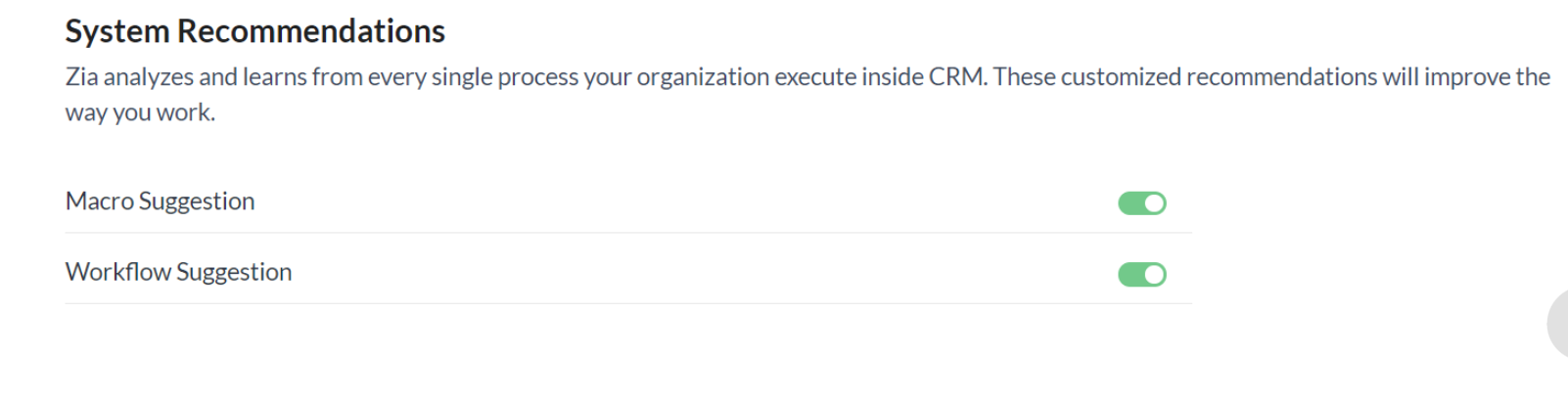
Task: Click the word "Zia" in the description
Action: click(81, 77)
